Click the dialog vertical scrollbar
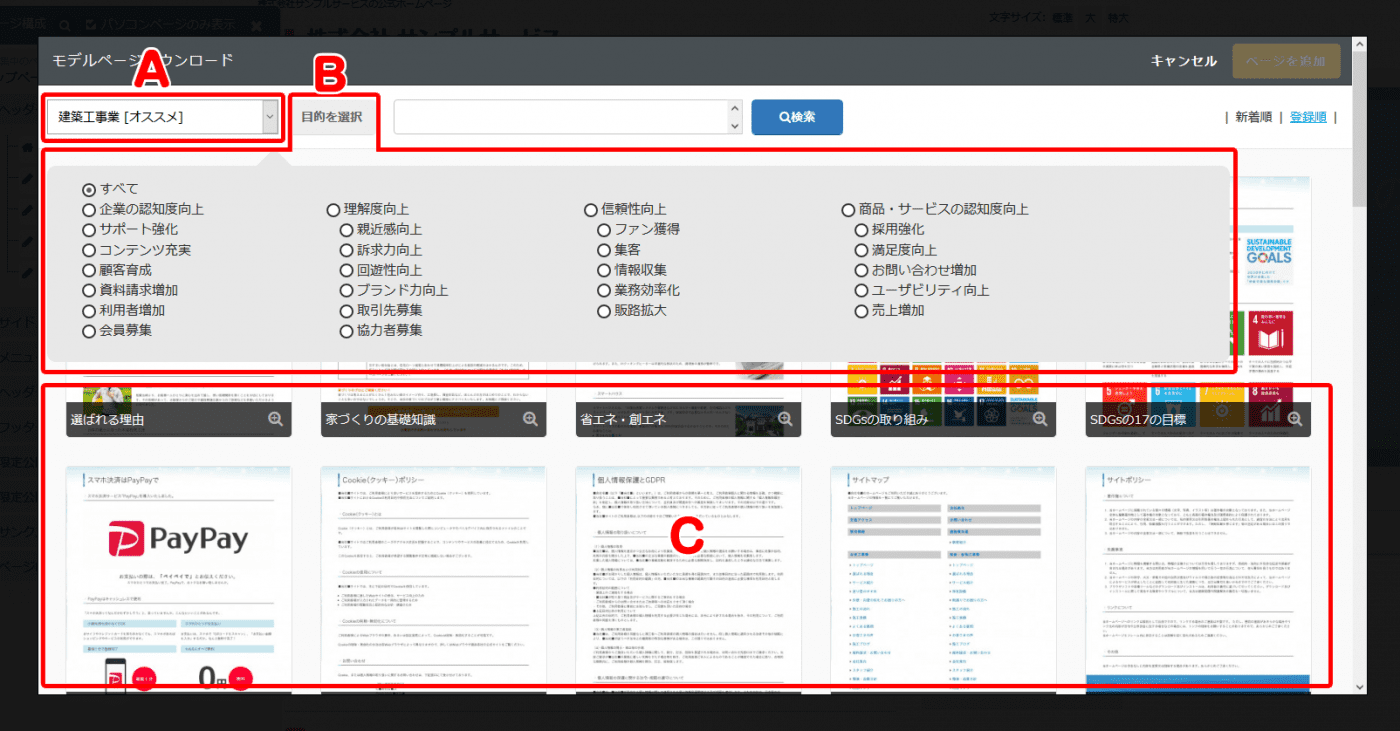 [1359, 130]
